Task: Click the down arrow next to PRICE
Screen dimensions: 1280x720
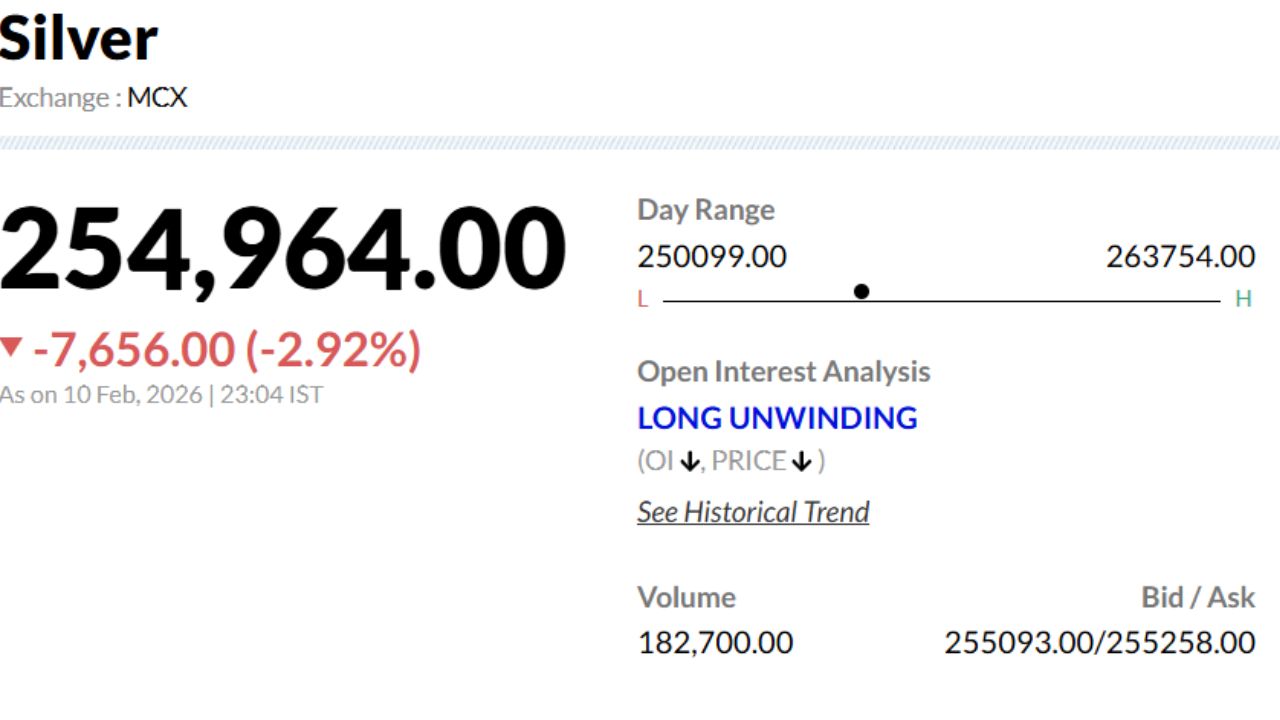Action: (802, 462)
